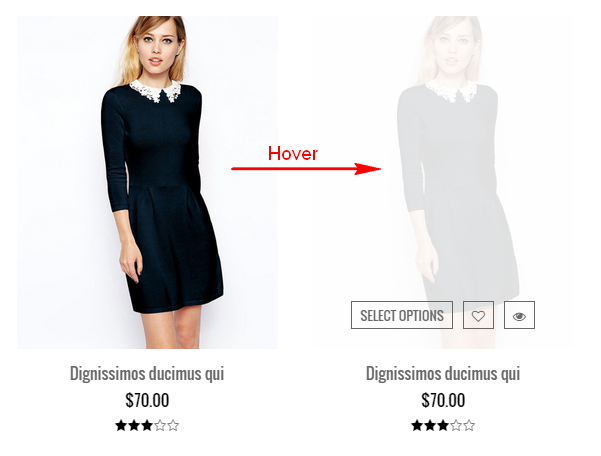Open left product title Dignissimos ducimus qui

(x=147, y=374)
